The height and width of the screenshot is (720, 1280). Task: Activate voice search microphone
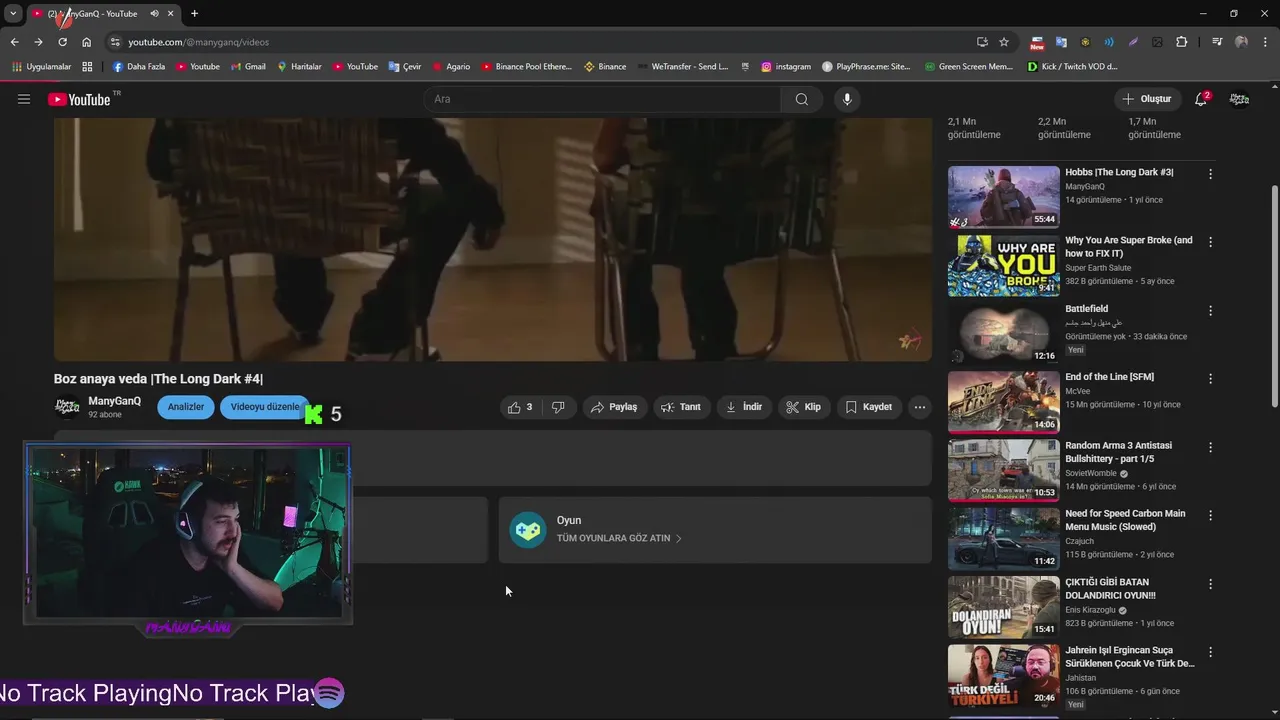[847, 99]
